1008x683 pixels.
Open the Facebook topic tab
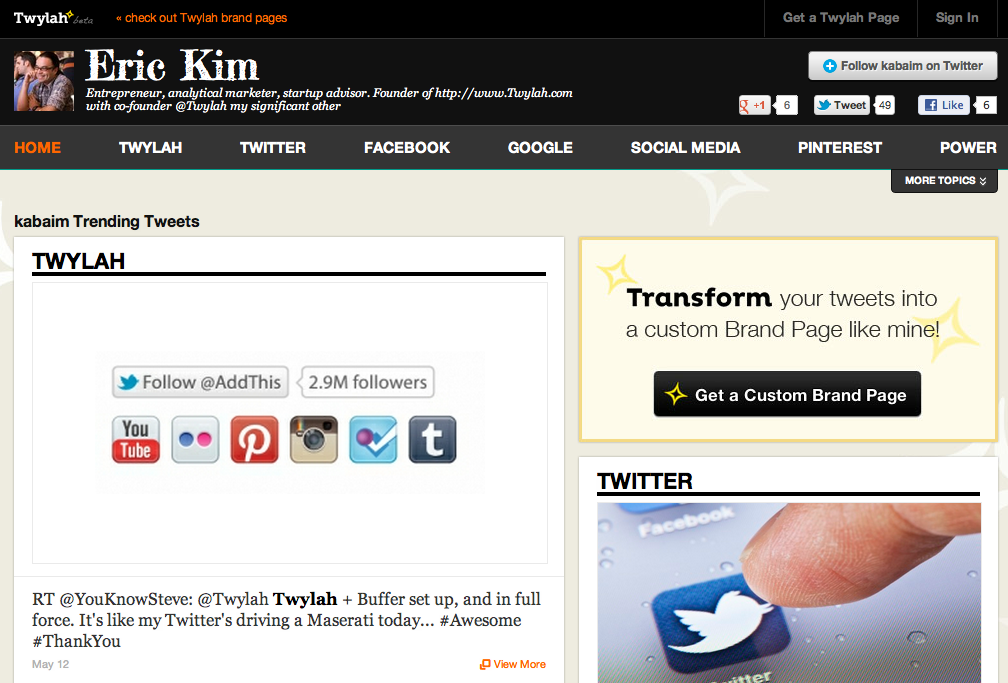coord(407,148)
